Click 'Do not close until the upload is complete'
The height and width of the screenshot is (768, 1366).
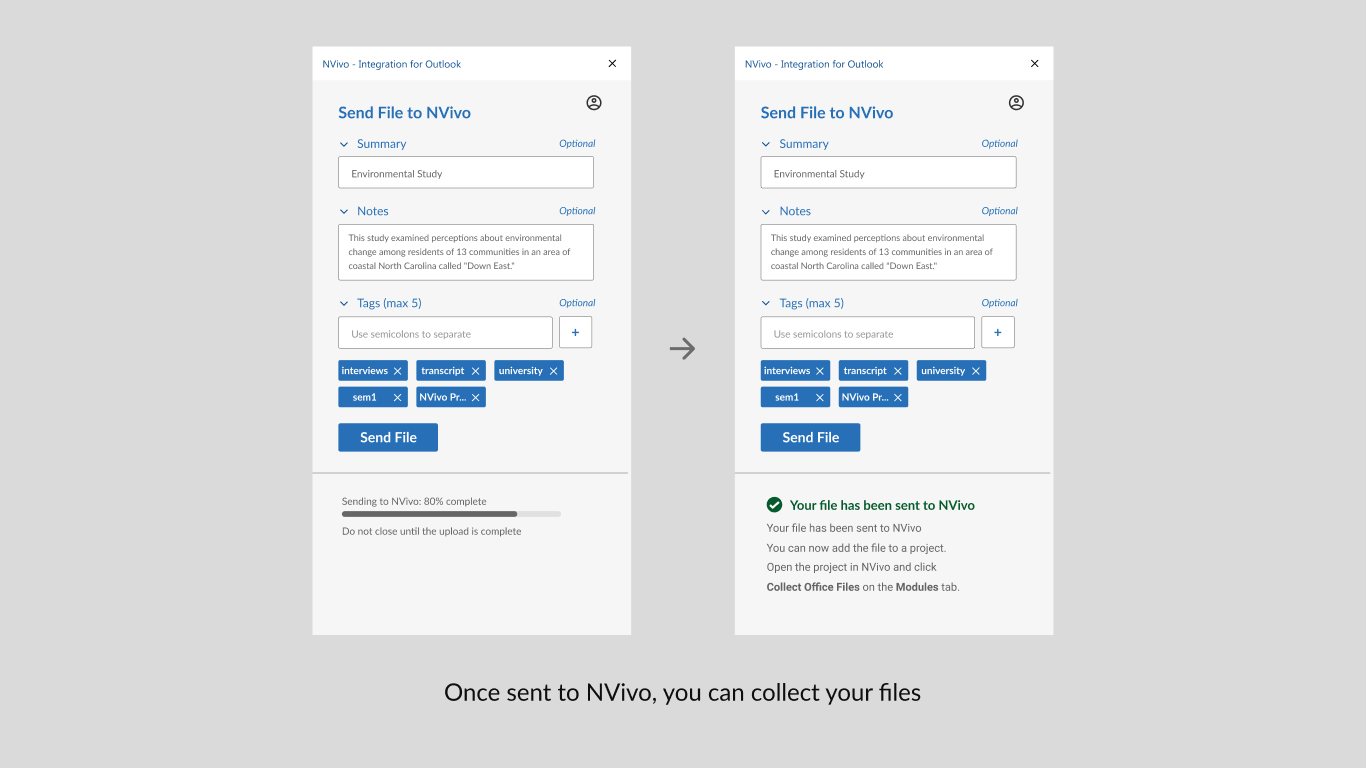(x=431, y=531)
